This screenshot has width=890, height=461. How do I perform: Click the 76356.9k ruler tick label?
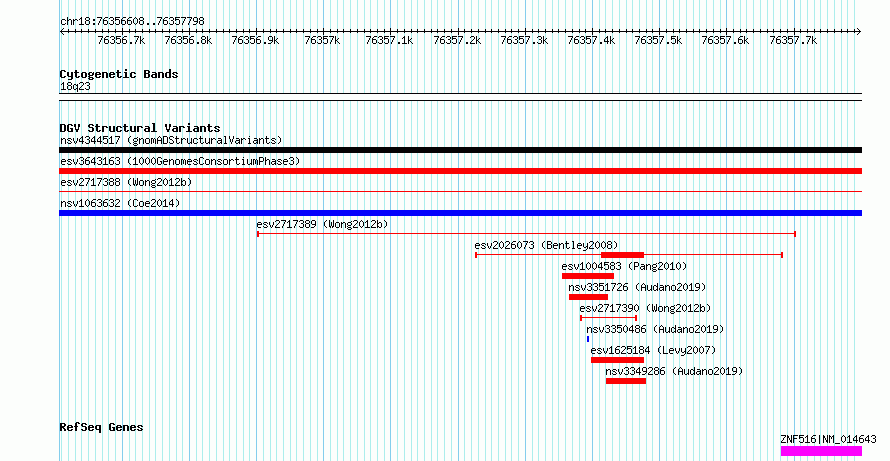click(255, 40)
